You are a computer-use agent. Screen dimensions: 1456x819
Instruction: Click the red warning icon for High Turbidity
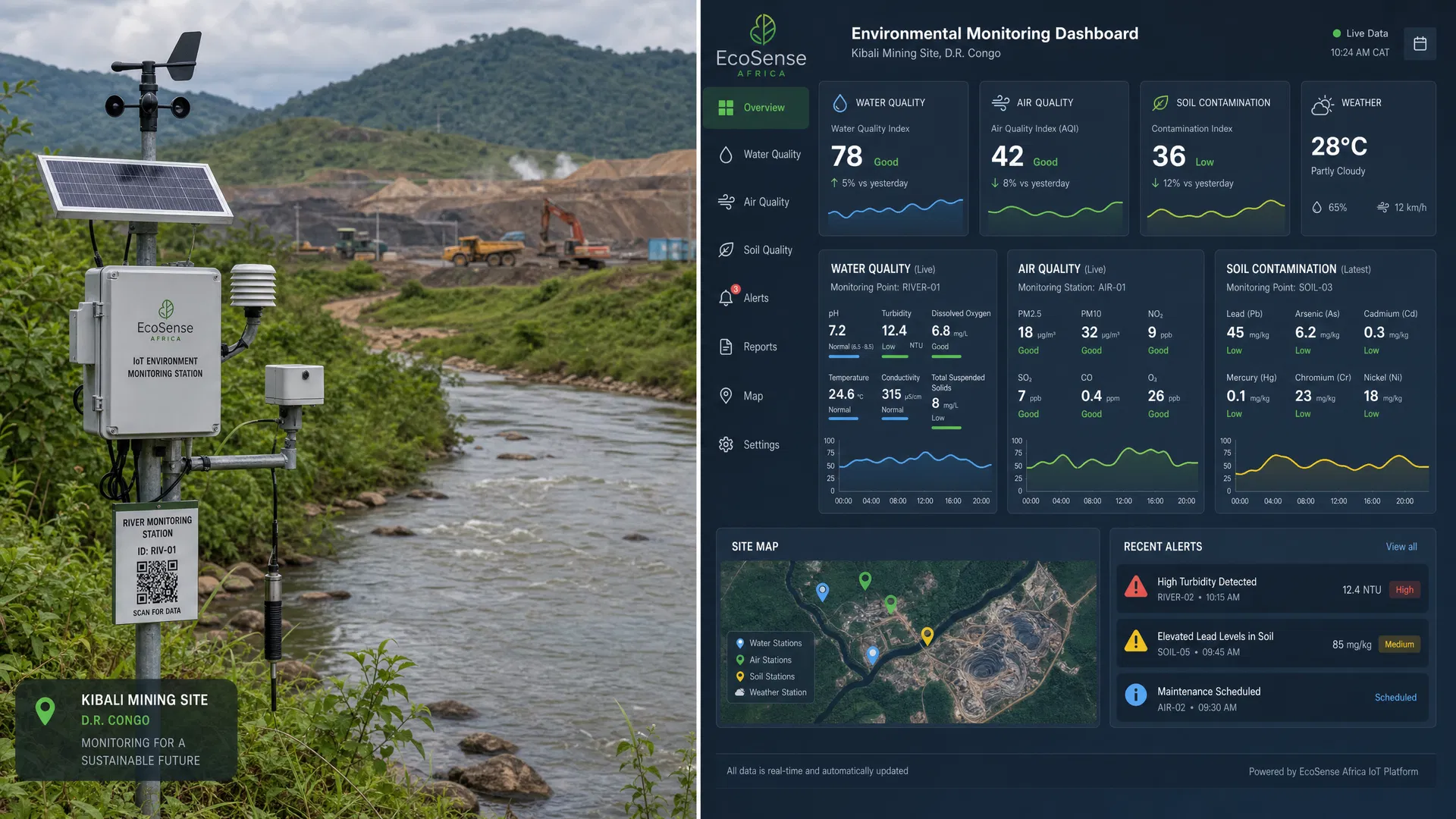pyautogui.click(x=1135, y=587)
